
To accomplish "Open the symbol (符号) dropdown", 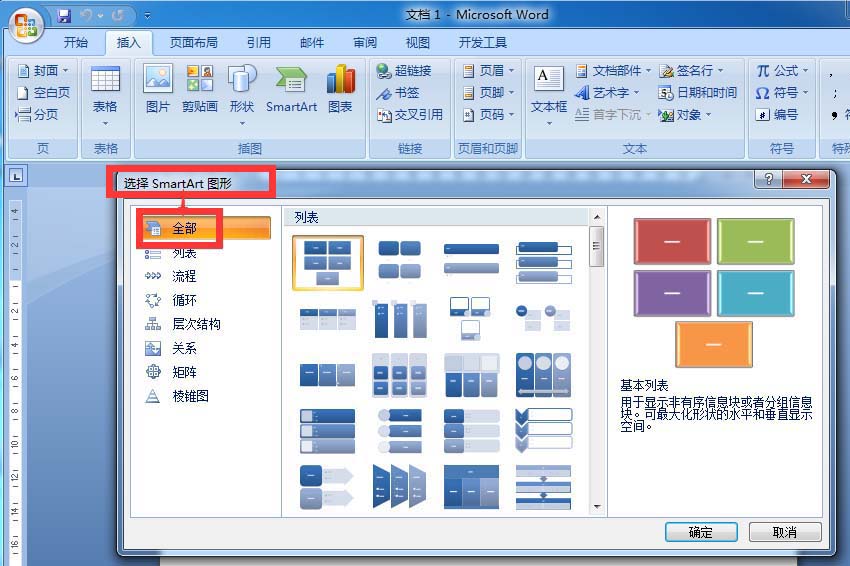I will 782,93.
